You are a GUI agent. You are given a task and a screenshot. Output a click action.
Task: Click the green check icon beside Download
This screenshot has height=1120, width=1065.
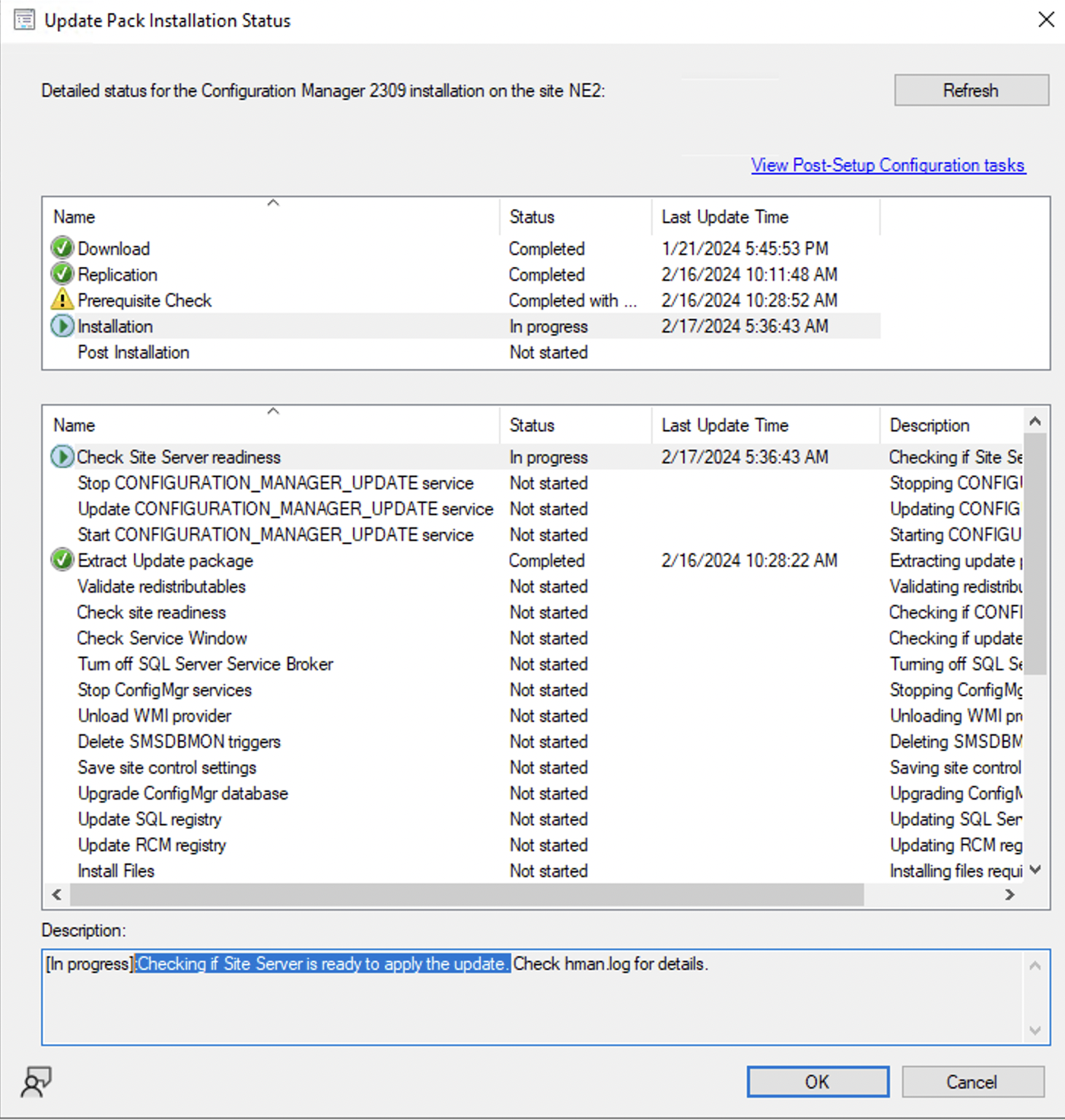click(62, 248)
